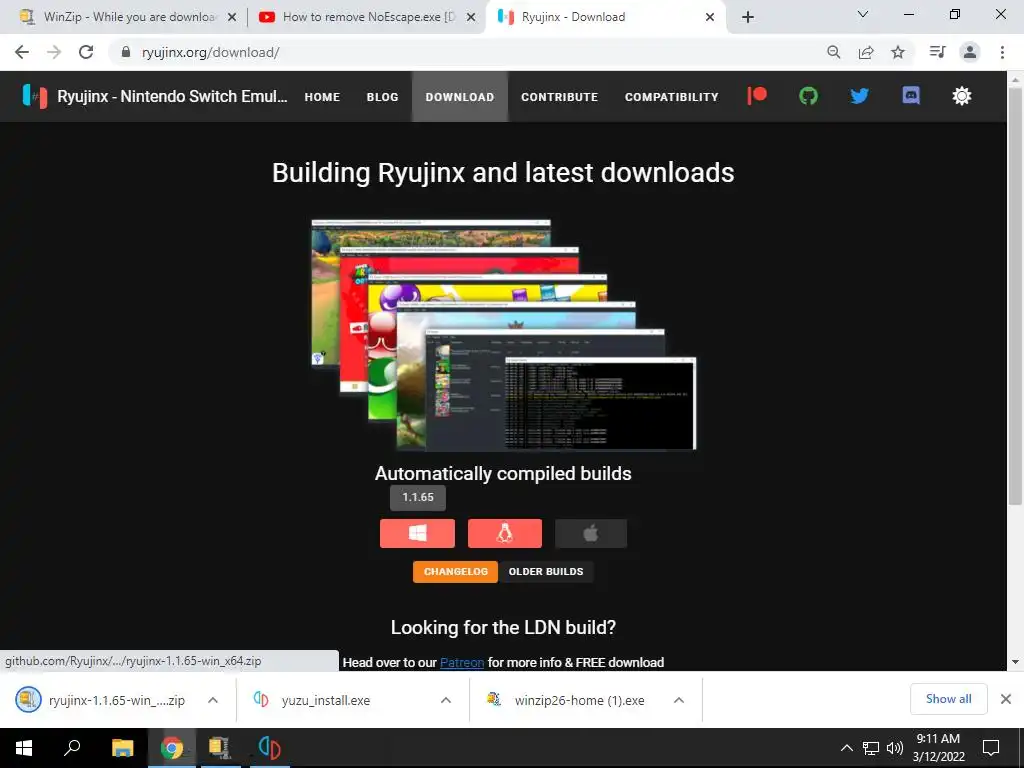Open yuzu app from the taskbar
This screenshot has height=768, width=1024.
click(269, 748)
